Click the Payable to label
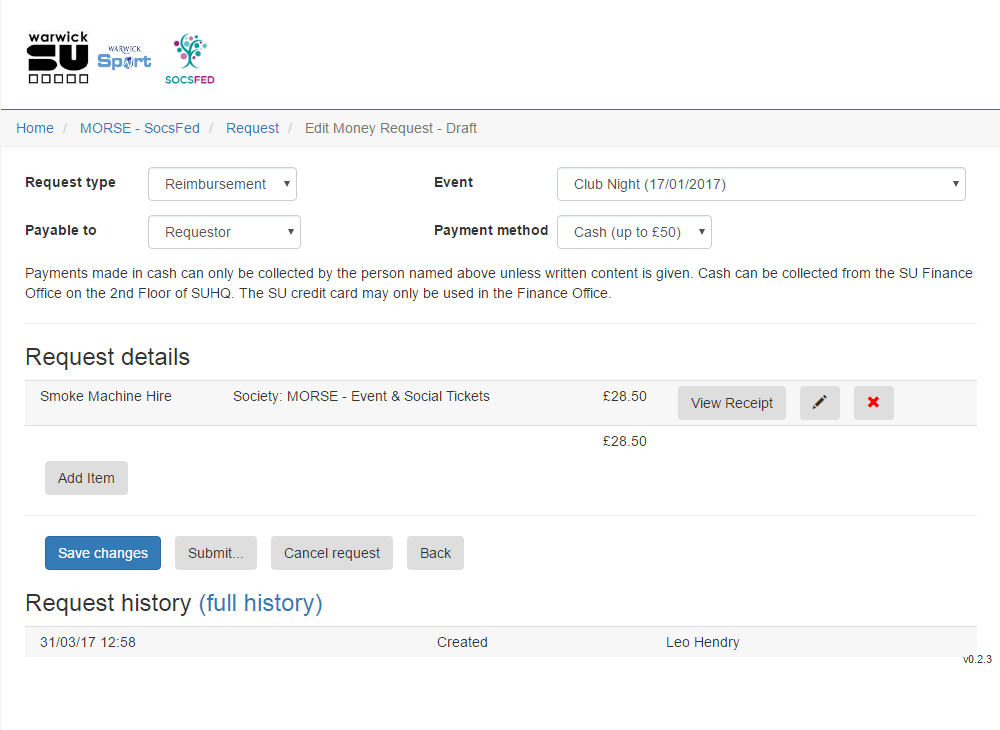Viewport: 1000px width, 730px height. click(x=61, y=230)
